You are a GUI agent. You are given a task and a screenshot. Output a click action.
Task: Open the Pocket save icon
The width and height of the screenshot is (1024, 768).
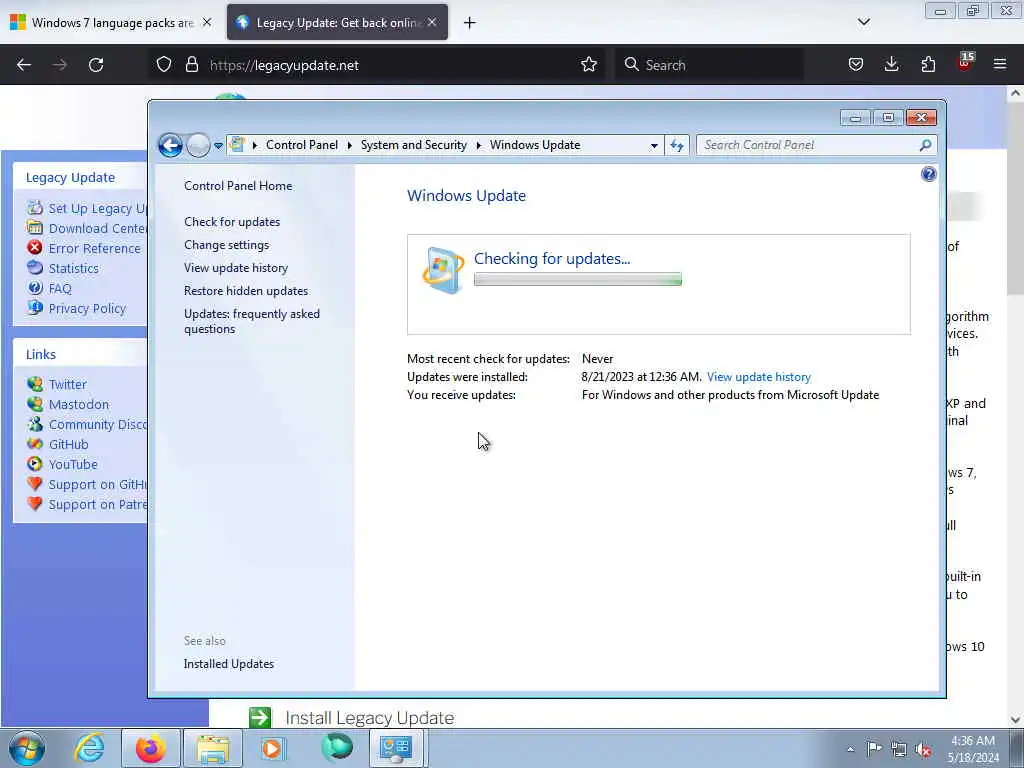[856, 65]
